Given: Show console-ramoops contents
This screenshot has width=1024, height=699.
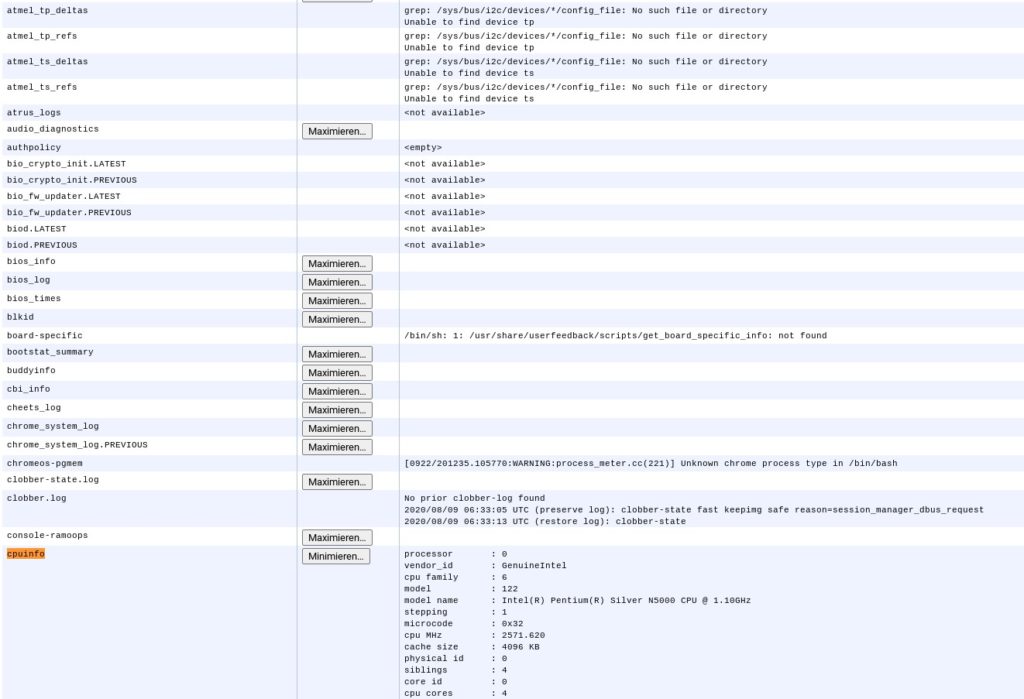Looking at the screenshot, I should [337, 537].
